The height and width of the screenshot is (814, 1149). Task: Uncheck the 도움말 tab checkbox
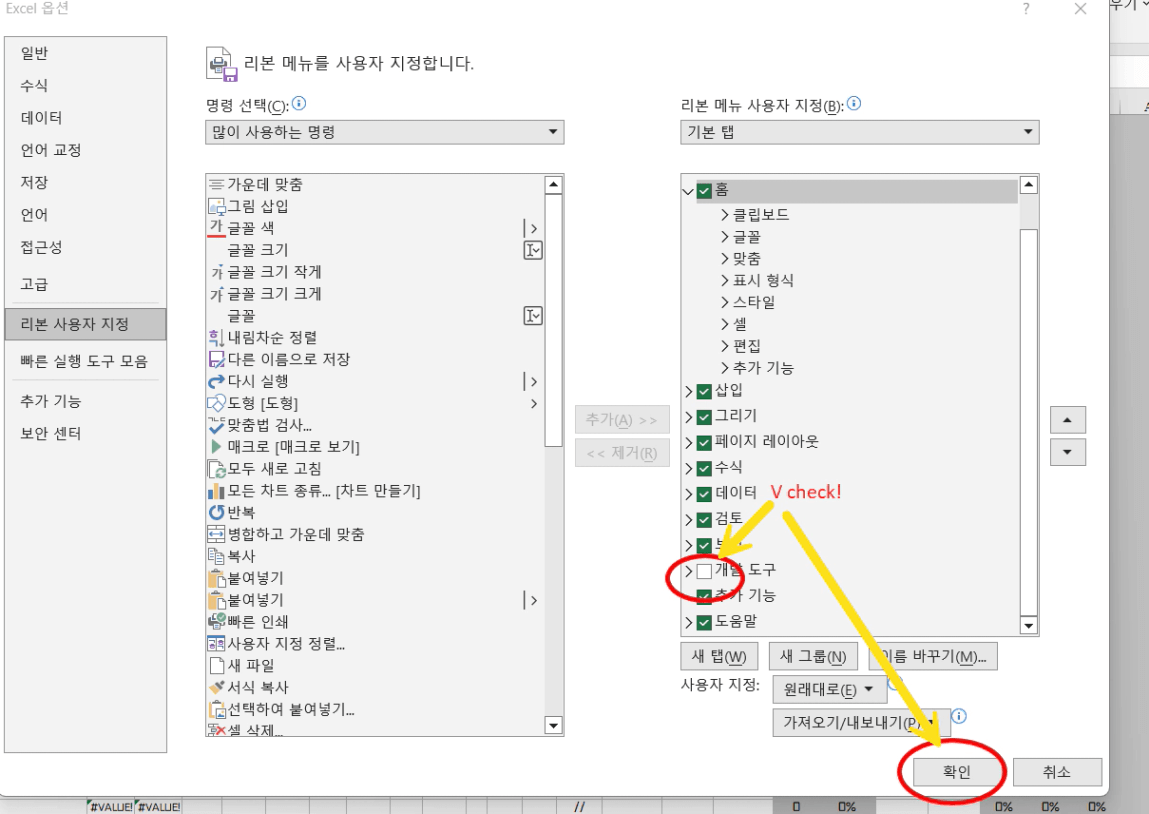(x=704, y=622)
